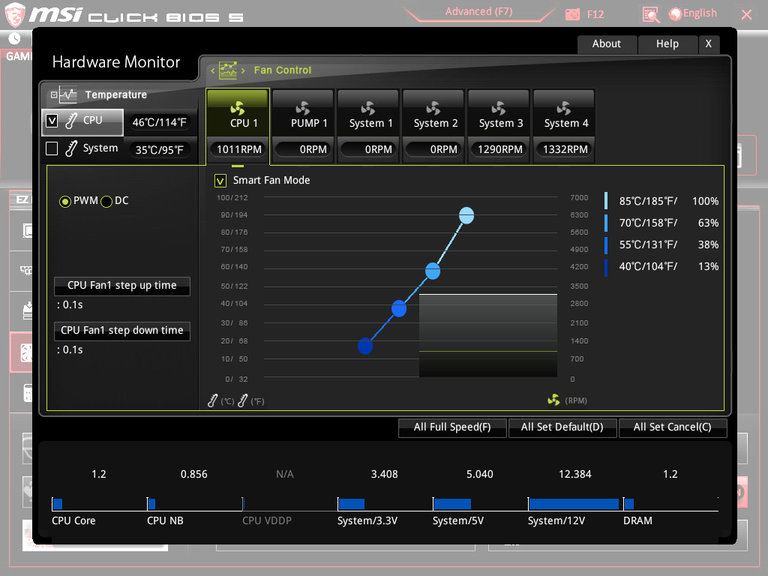
Task: Click the screenshot camera F12 icon
Action: pos(572,14)
